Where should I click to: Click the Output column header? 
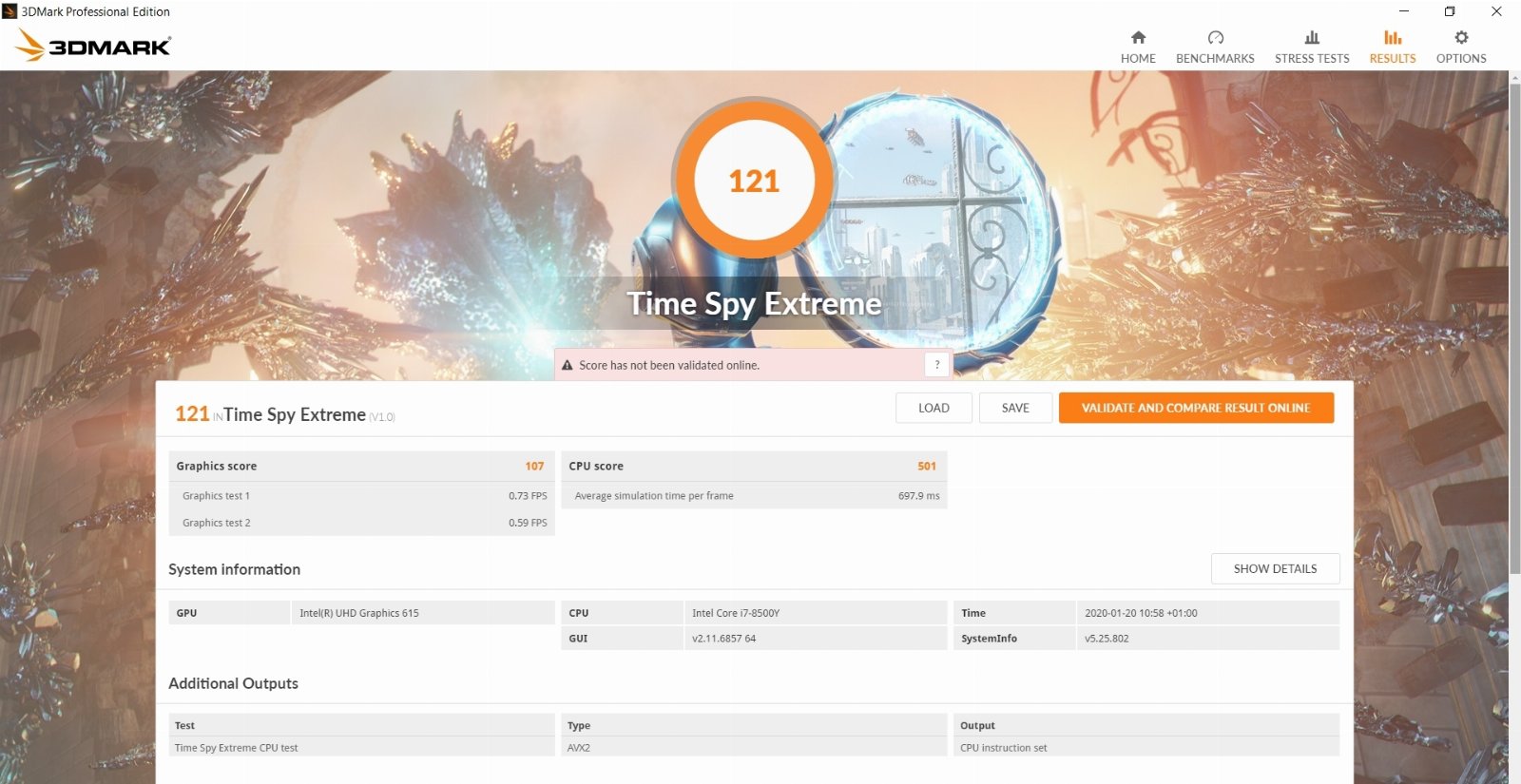click(977, 725)
